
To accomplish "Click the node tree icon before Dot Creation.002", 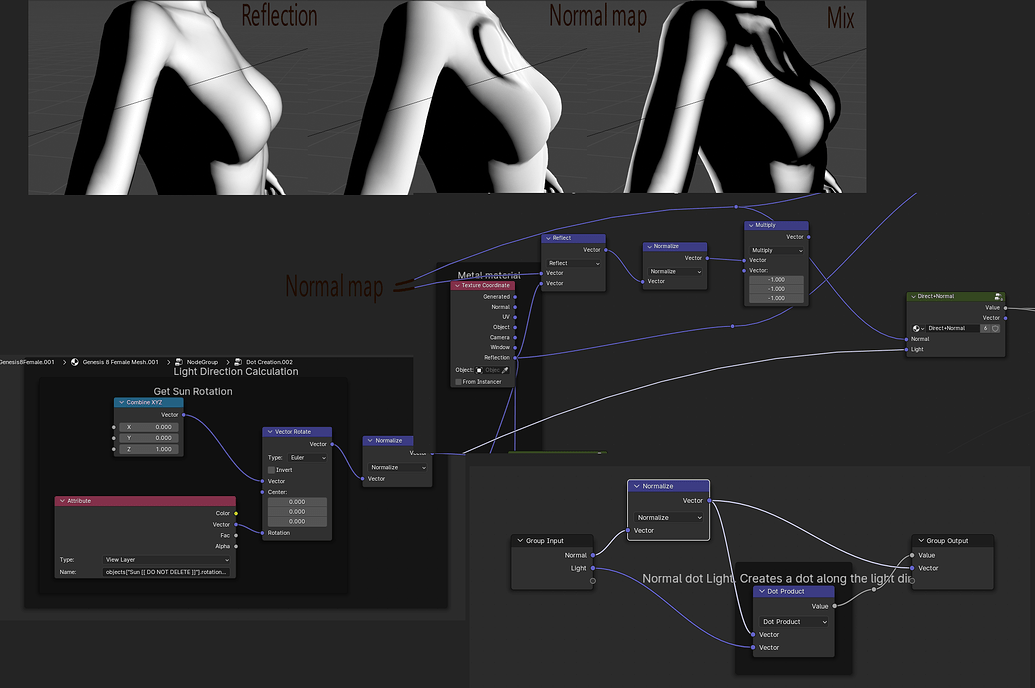I will tap(238, 362).
